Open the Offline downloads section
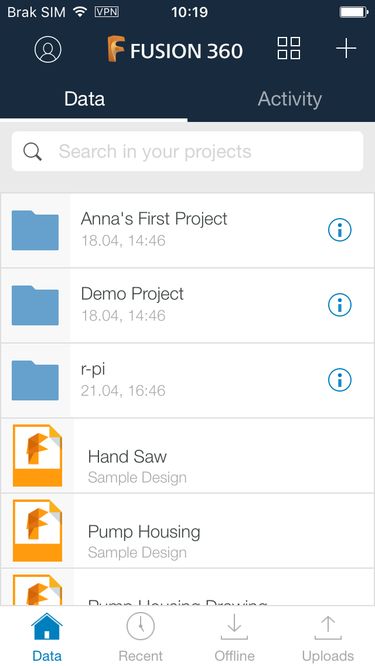 [x=234, y=636]
